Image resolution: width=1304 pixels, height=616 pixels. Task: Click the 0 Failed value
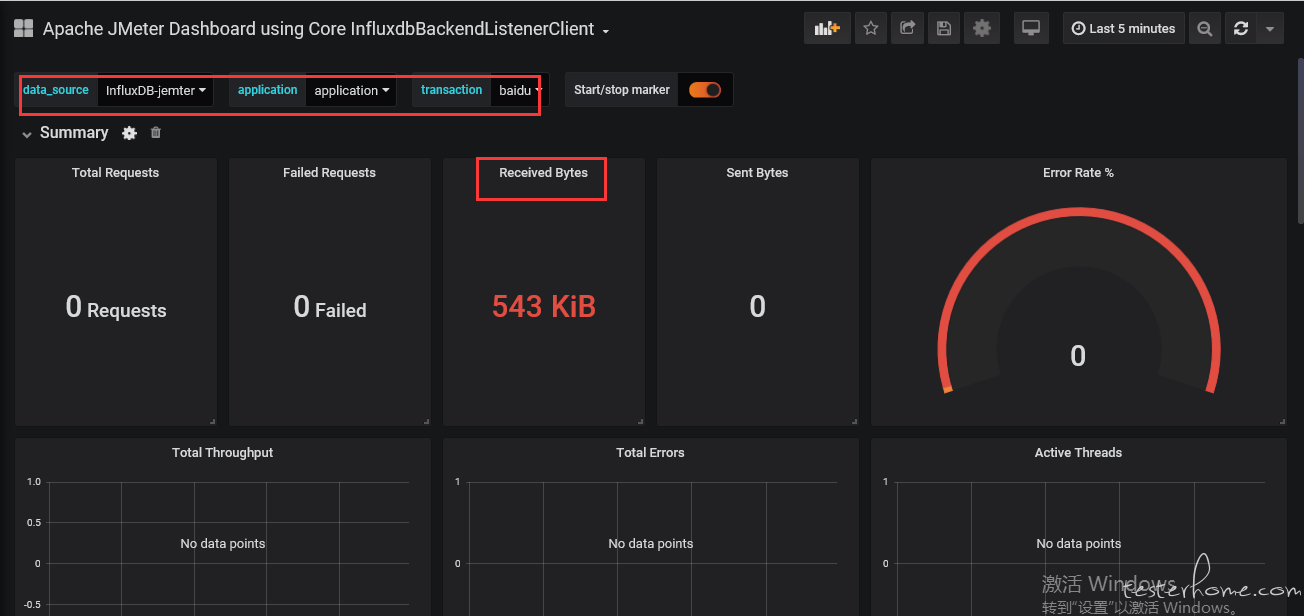(330, 308)
